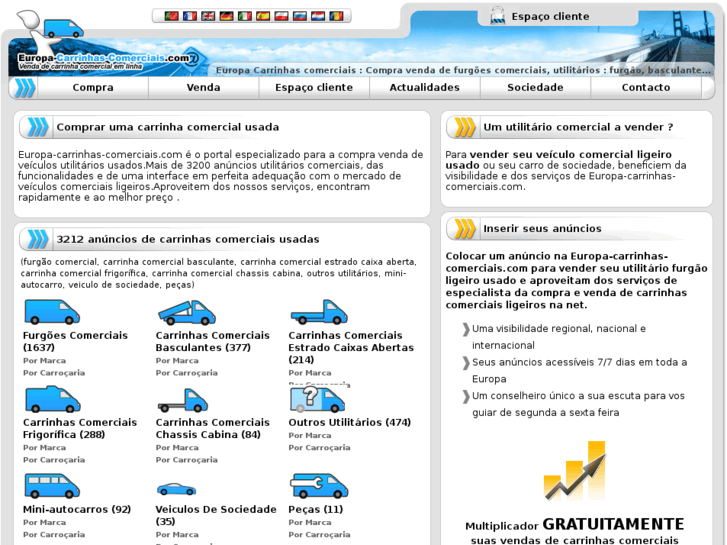Click Por Marca under Outros Utilitários

310,435
